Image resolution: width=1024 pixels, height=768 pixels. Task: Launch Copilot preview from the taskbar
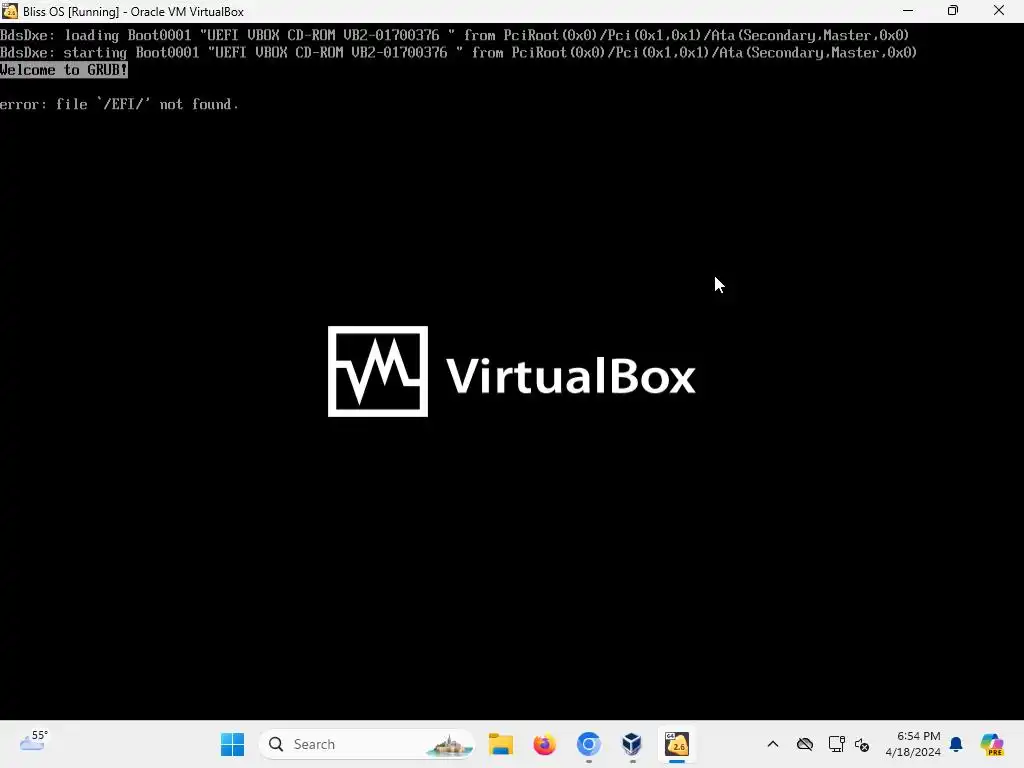coord(992,744)
